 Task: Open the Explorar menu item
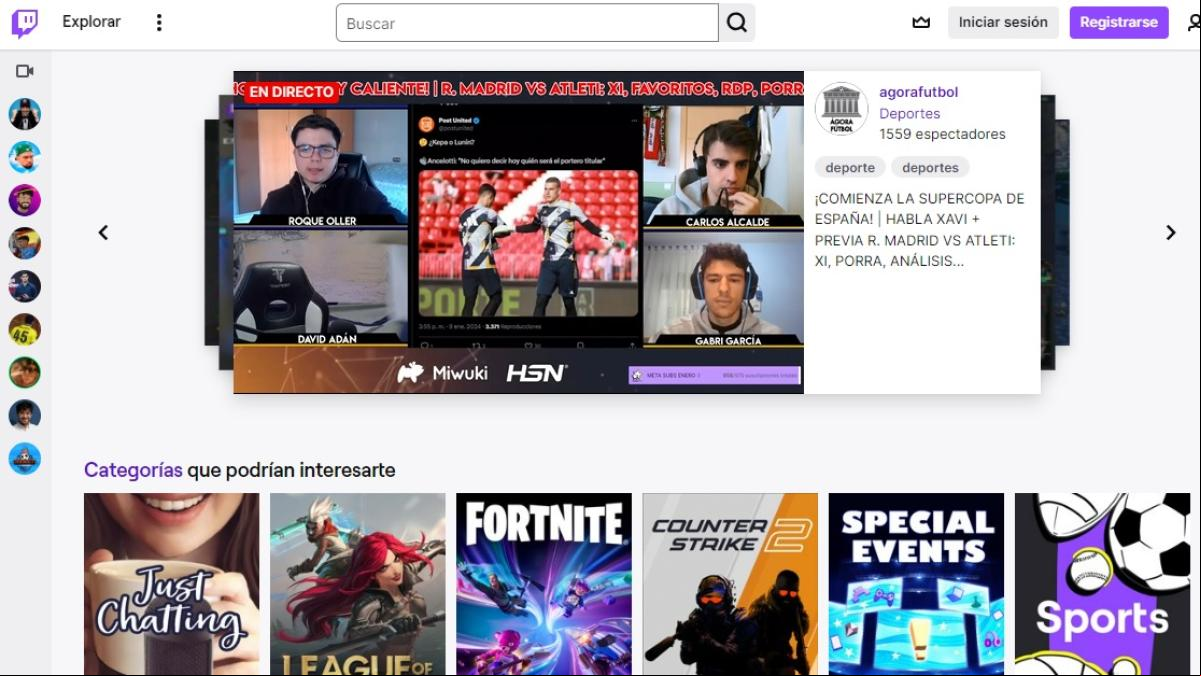click(91, 22)
